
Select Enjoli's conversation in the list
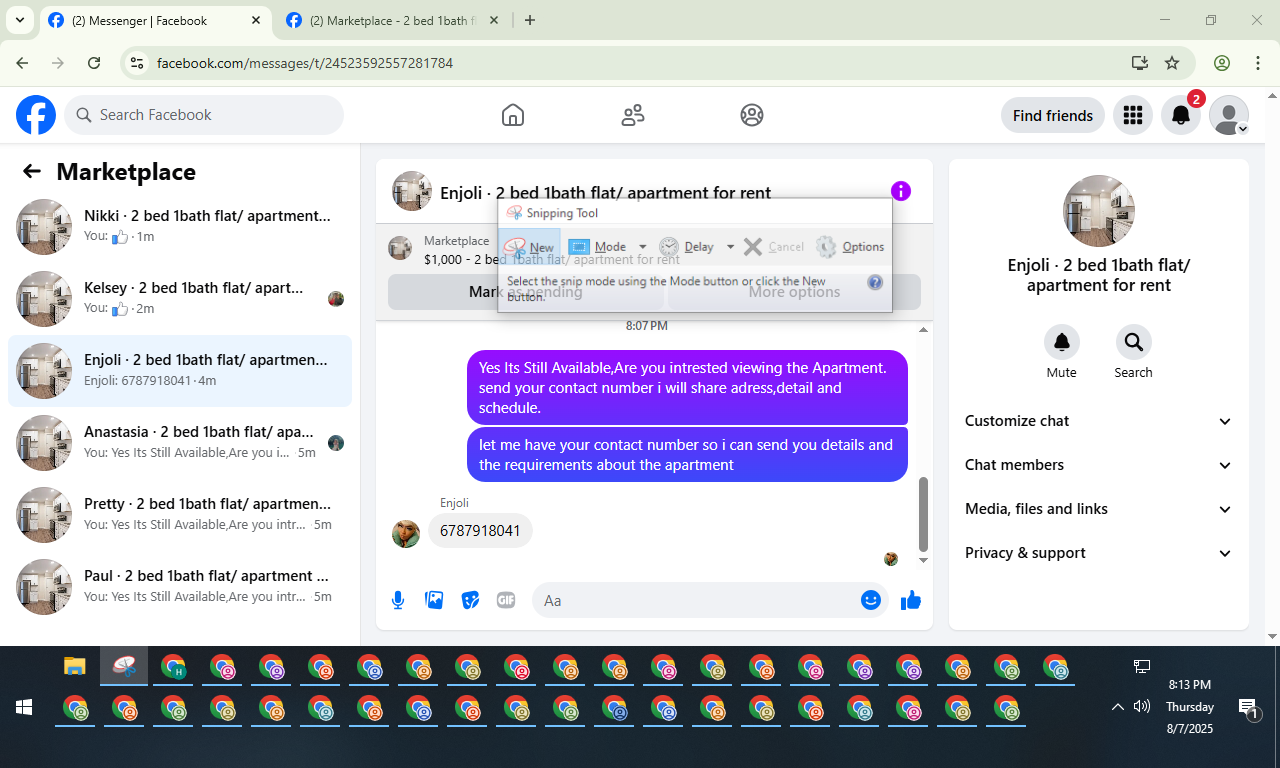pyautogui.click(x=180, y=371)
